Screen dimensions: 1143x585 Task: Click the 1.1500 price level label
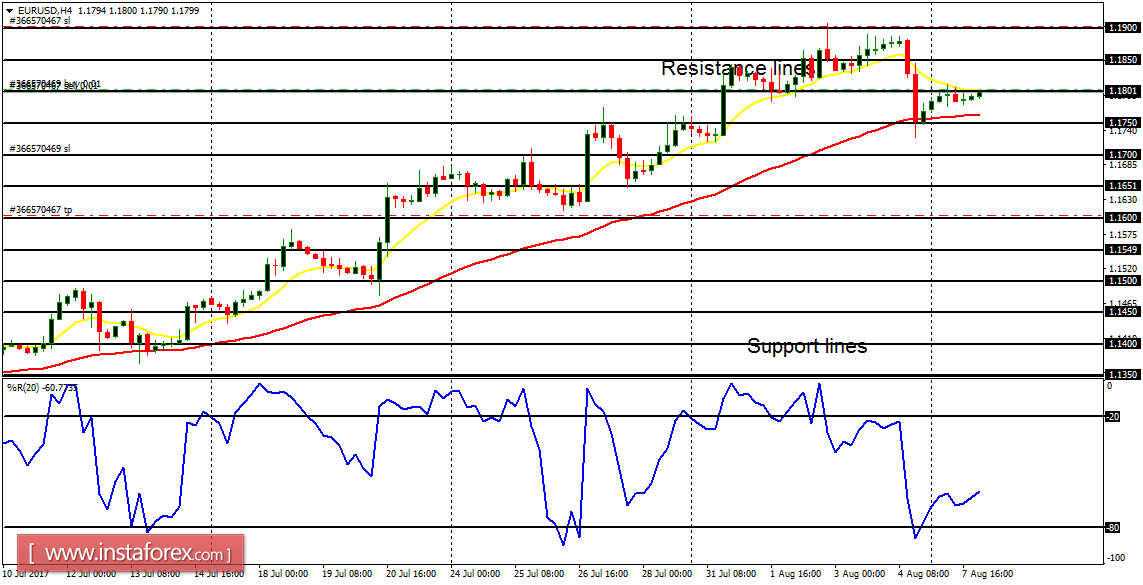[x=1122, y=281]
